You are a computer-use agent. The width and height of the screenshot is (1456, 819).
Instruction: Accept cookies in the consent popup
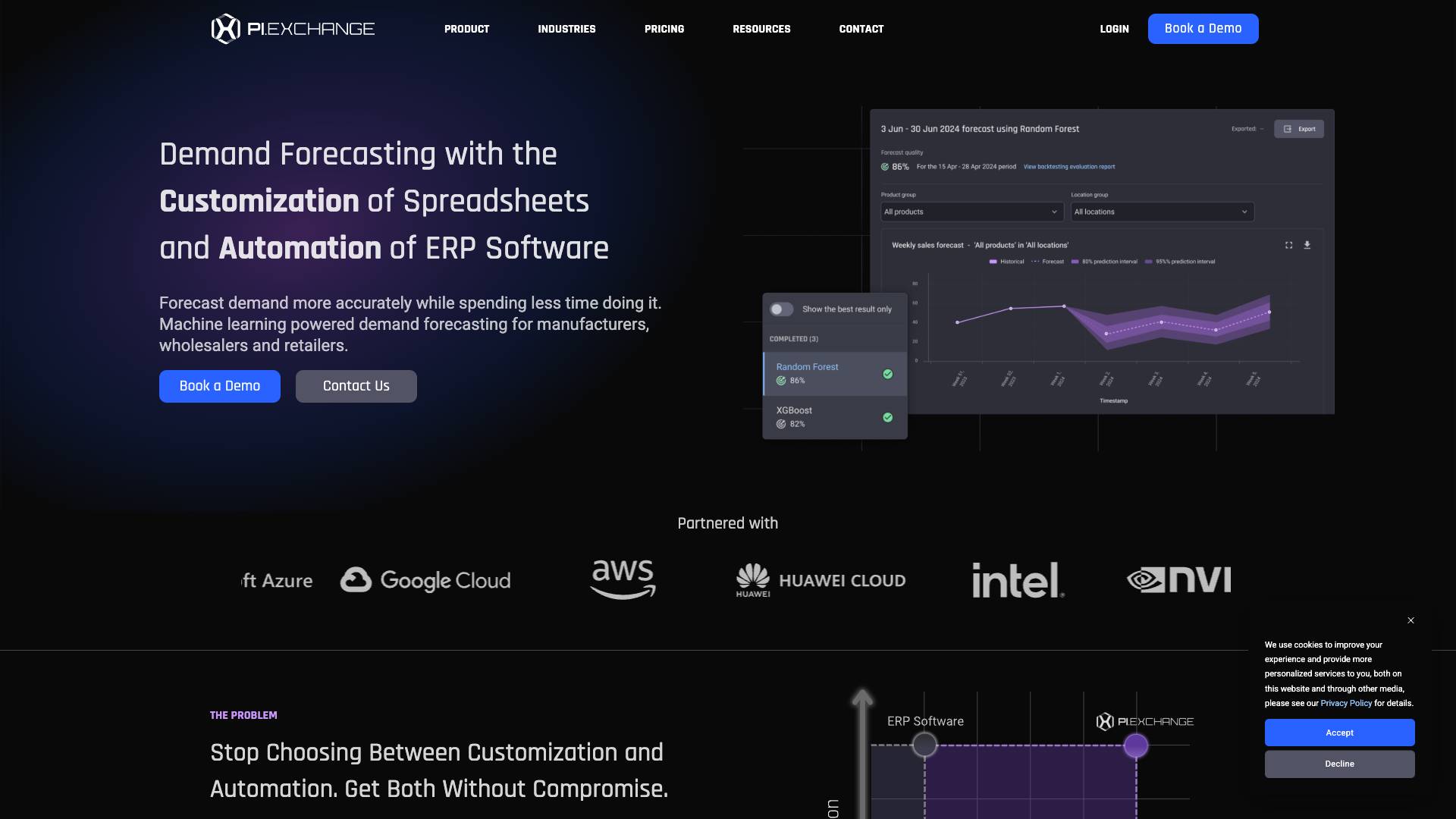pyautogui.click(x=1338, y=733)
